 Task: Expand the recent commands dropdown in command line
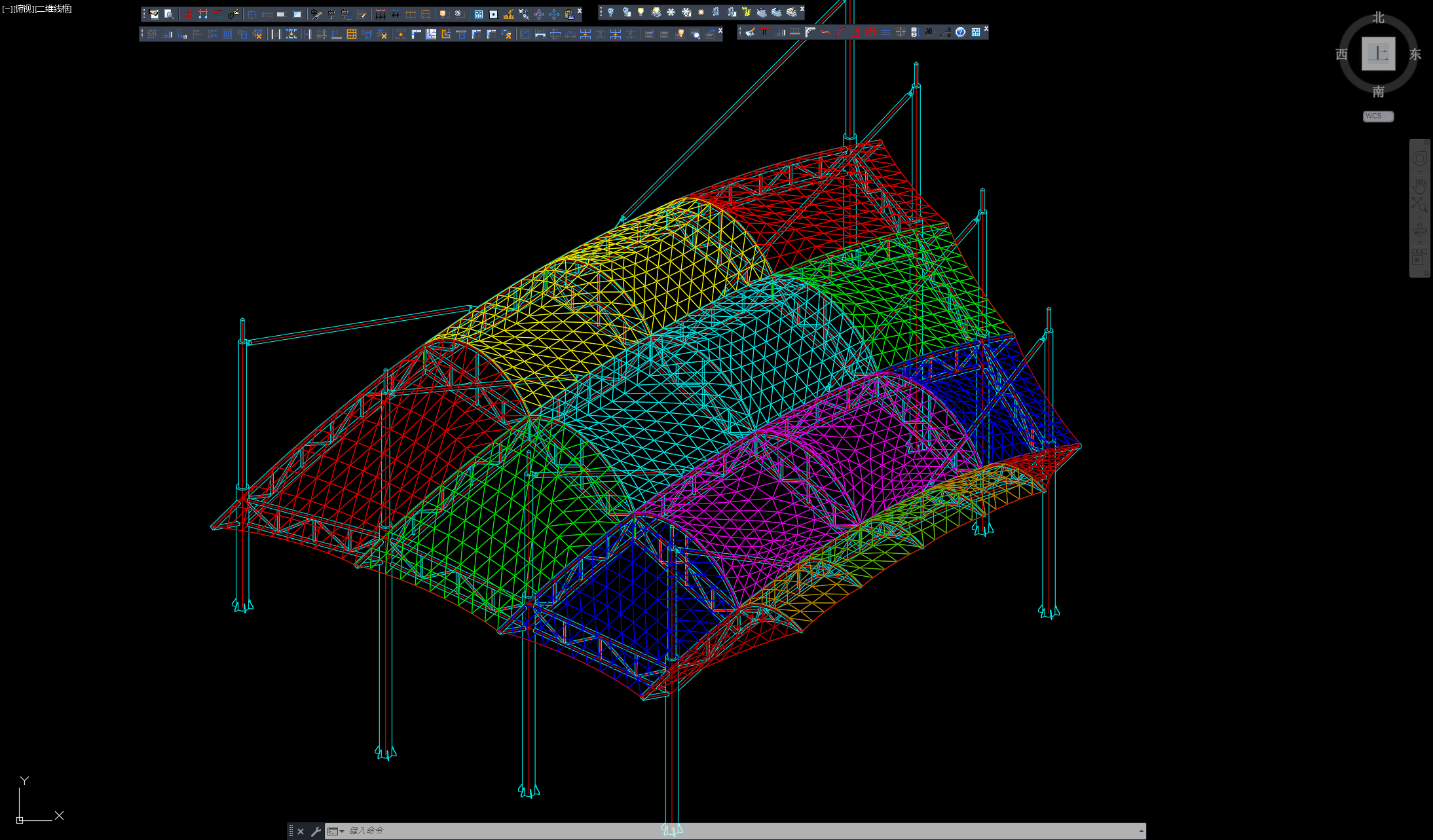[335, 831]
